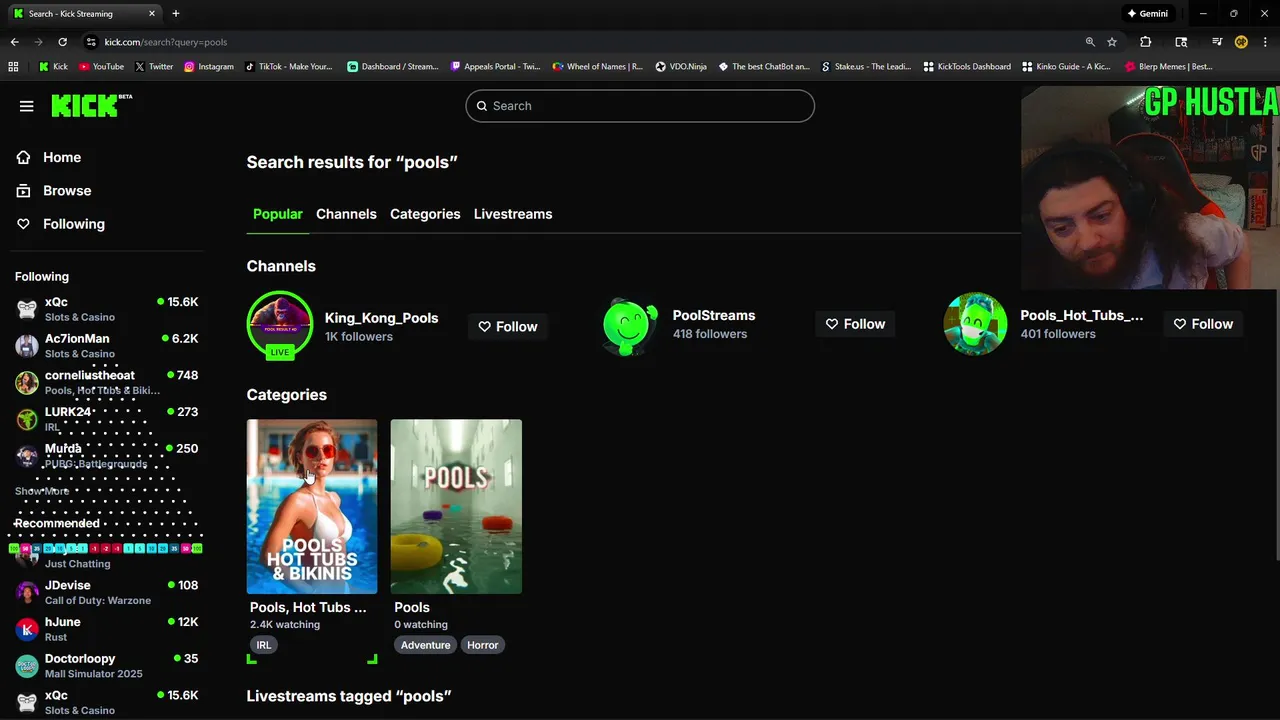The image size is (1280, 720).
Task: Click the Horror tag
Action: coord(482,645)
